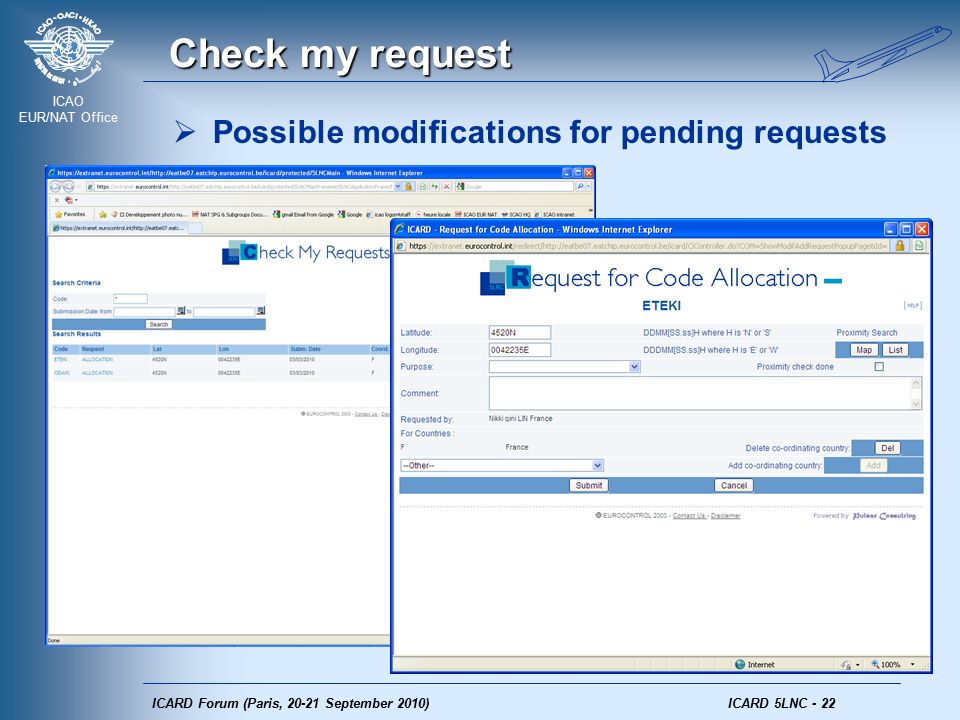Open the Contact Us link in the popup footer

[x=689, y=516]
